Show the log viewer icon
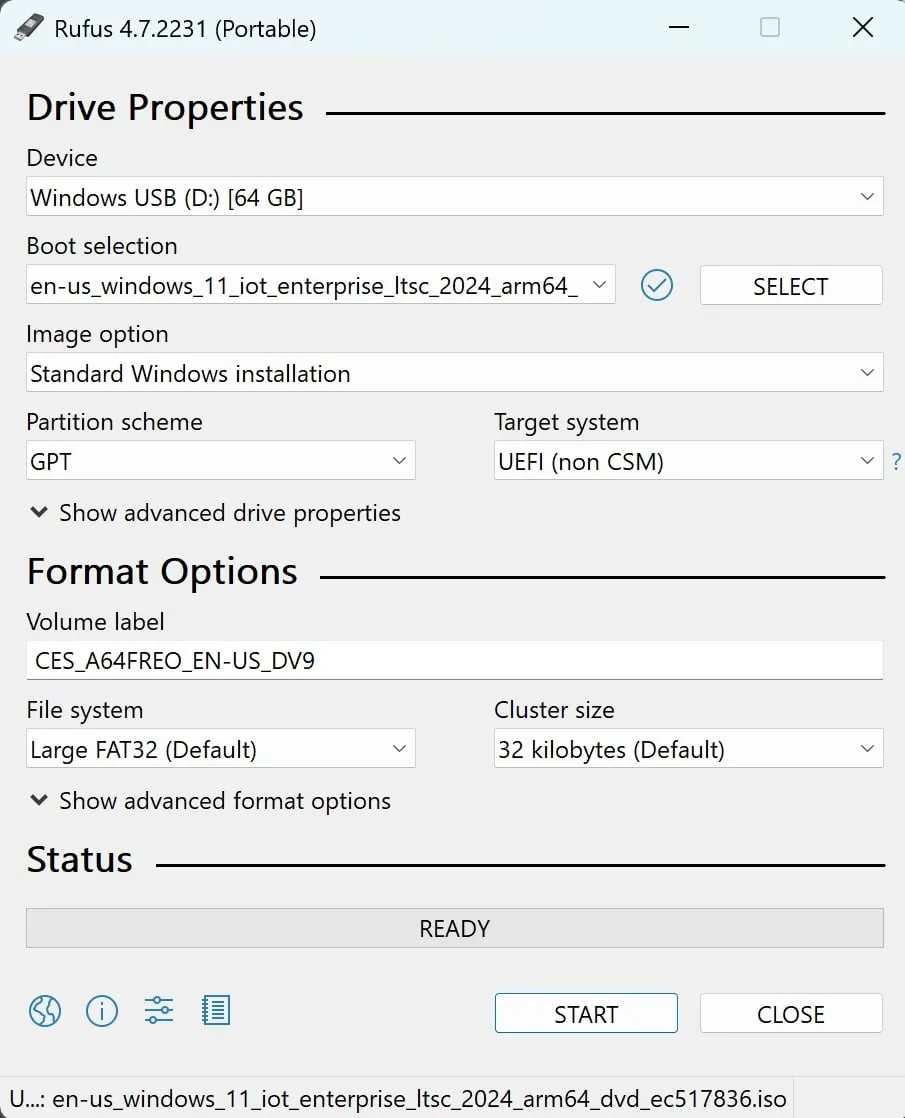Screen dimensions: 905x1118 (x=216, y=1011)
